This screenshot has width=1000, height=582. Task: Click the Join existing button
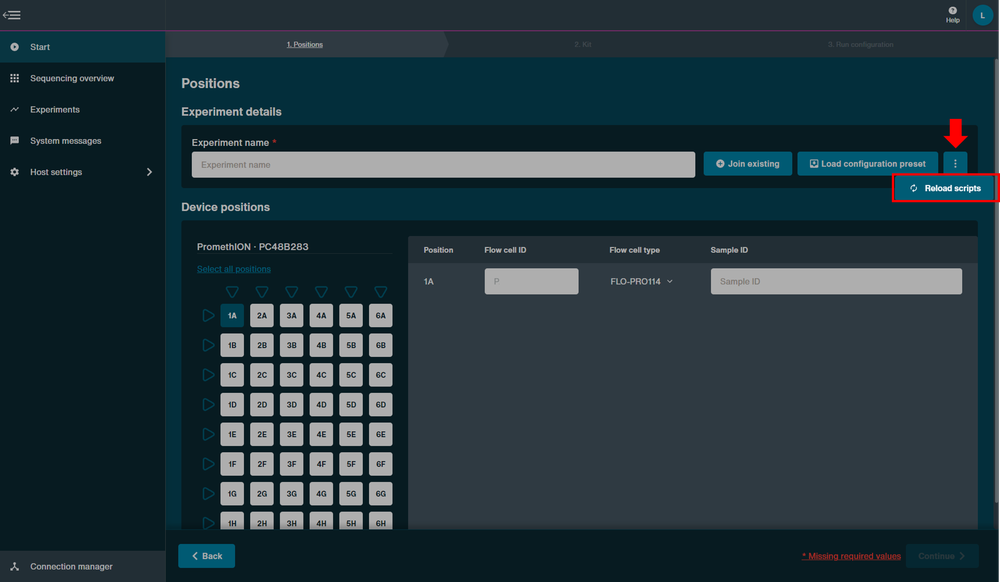tap(747, 164)
